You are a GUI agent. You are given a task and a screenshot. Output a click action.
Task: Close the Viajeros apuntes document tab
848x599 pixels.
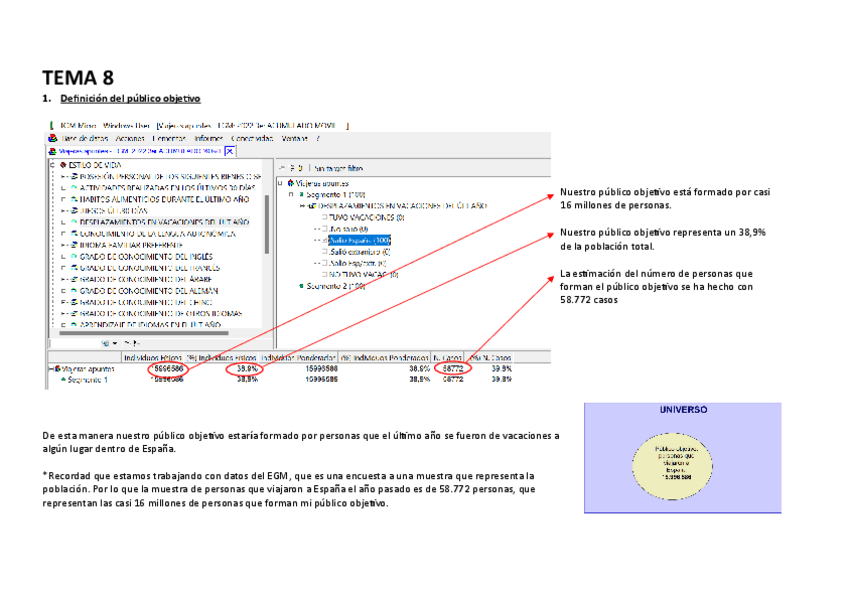click(230, 151)
